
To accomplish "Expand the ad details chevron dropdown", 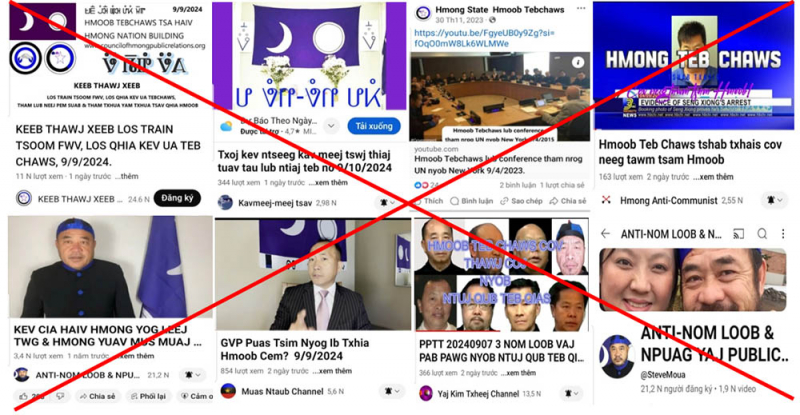I will pyautogui.click(x=331, y=125).
